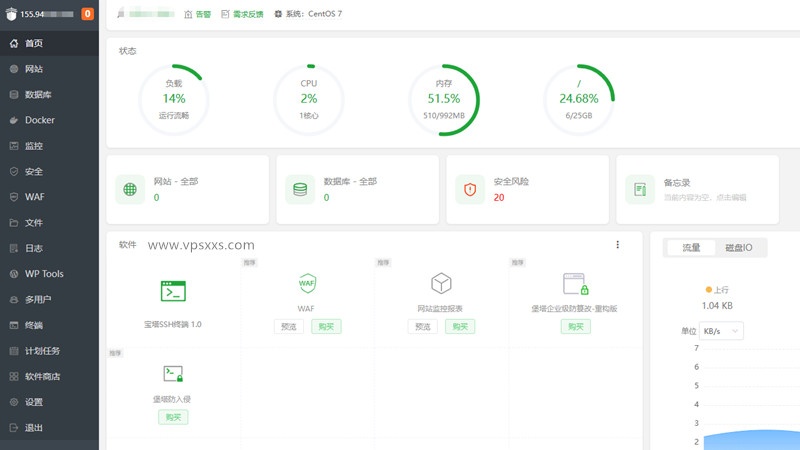Screen dimensions: 800x450
Task: Go to 数据库 in the sidebar
Action: click(49, 94)
